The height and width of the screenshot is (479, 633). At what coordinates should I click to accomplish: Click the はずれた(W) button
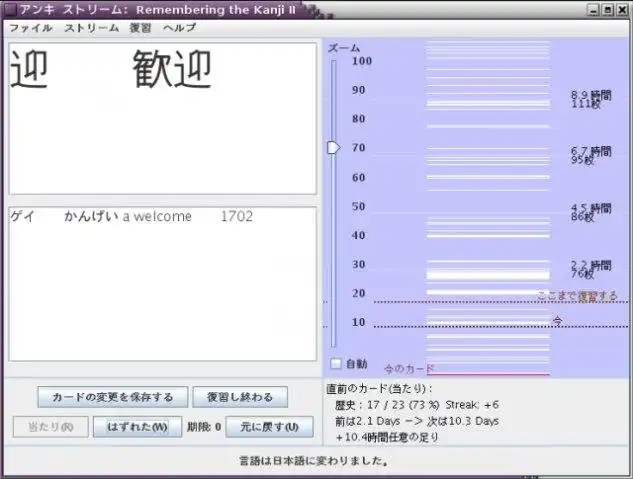137,427
